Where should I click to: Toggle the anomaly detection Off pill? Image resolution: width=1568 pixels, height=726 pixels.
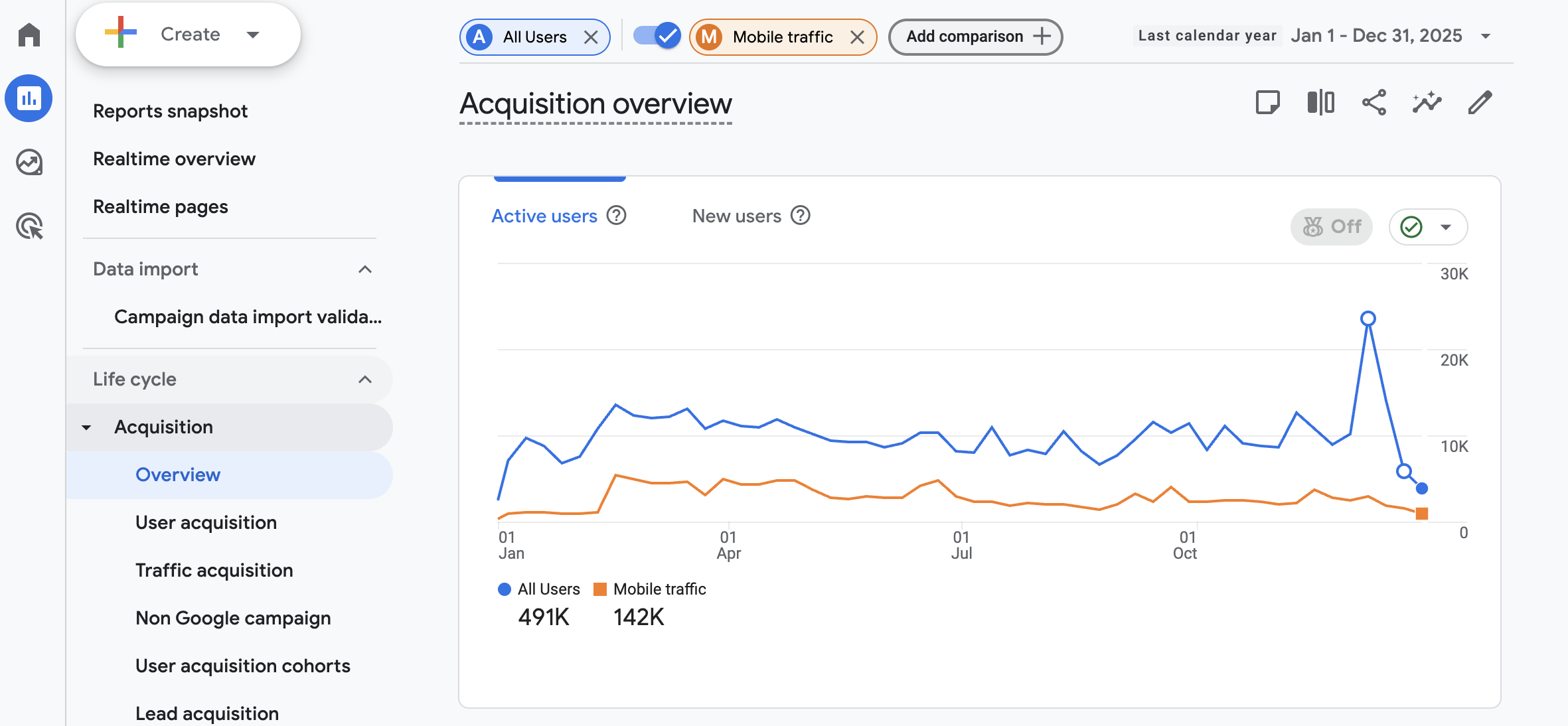[1332, 227]
